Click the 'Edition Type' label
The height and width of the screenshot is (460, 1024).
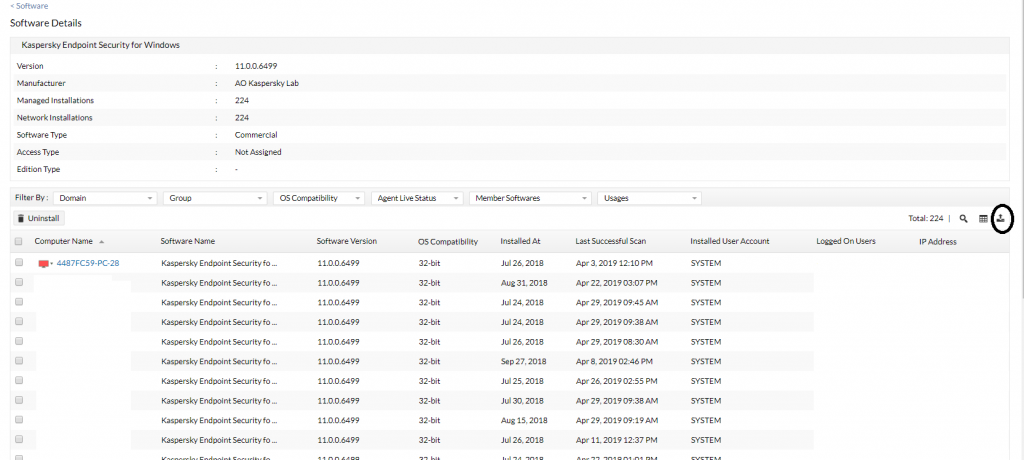[x=38, y=169]
